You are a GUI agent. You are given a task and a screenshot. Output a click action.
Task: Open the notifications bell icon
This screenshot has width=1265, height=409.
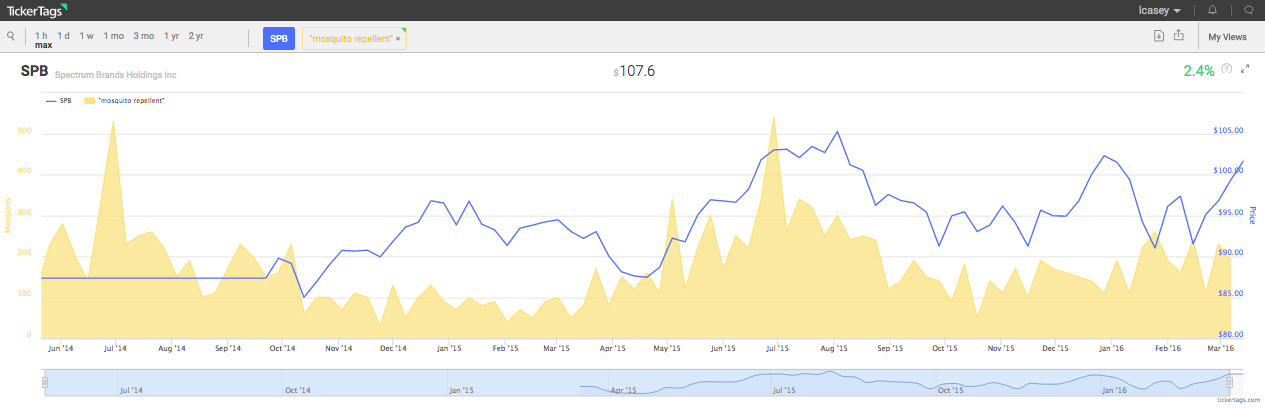1212,10
